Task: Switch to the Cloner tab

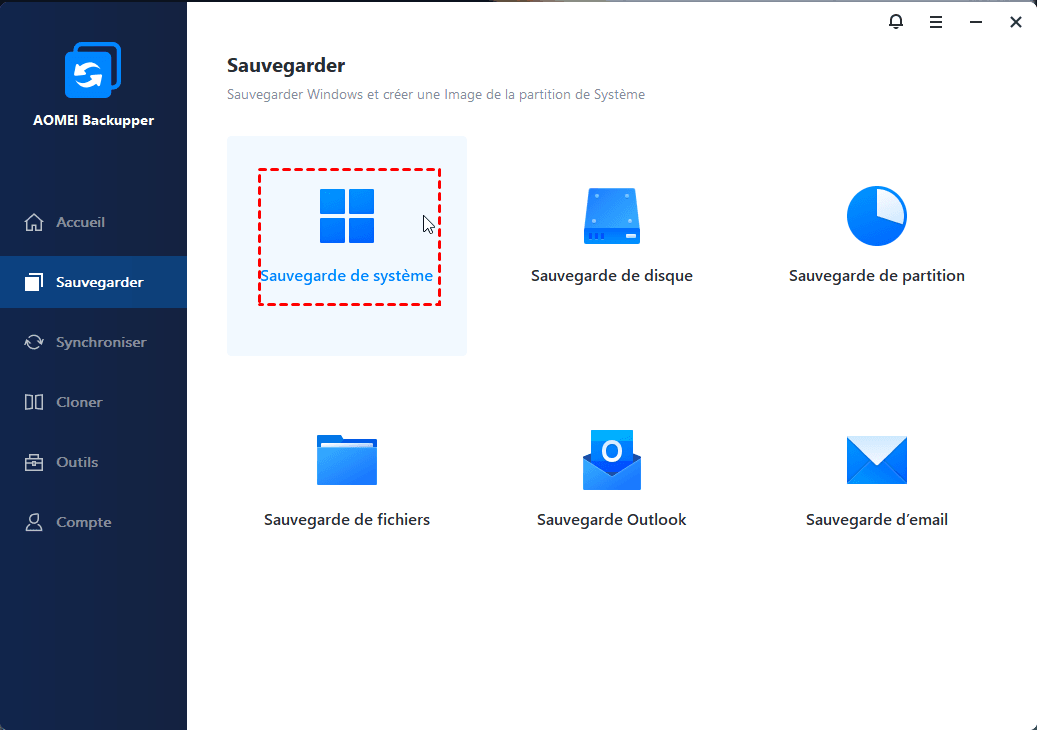Action: click(93, 402)
